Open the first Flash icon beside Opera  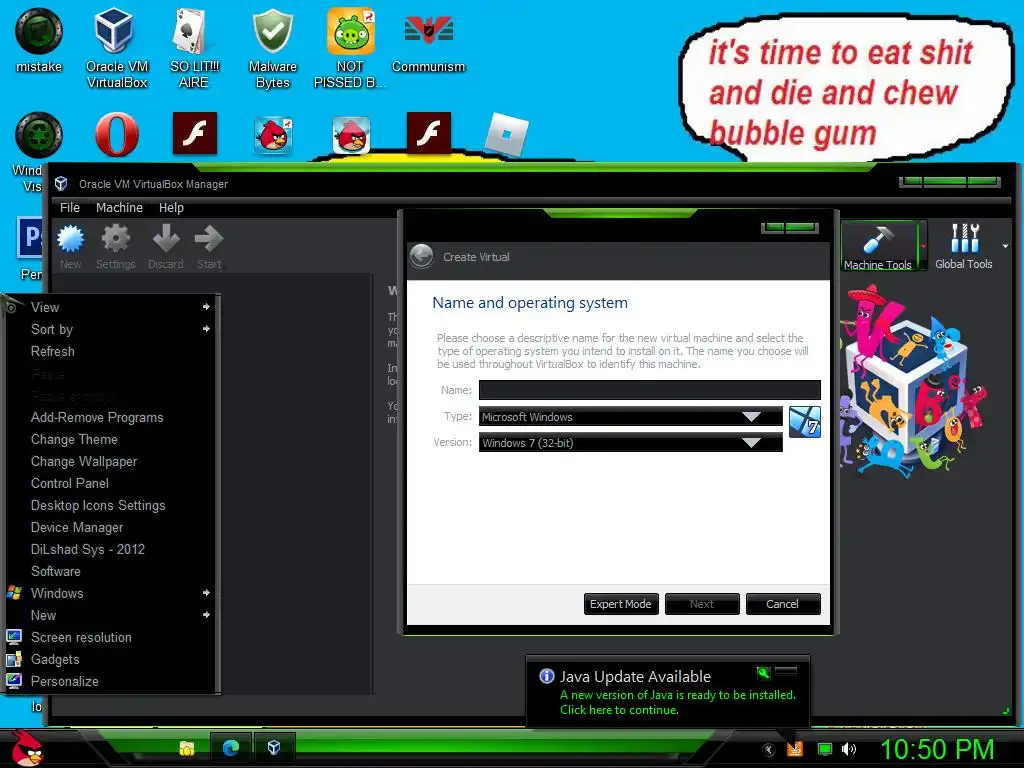(x=195, y=133)
